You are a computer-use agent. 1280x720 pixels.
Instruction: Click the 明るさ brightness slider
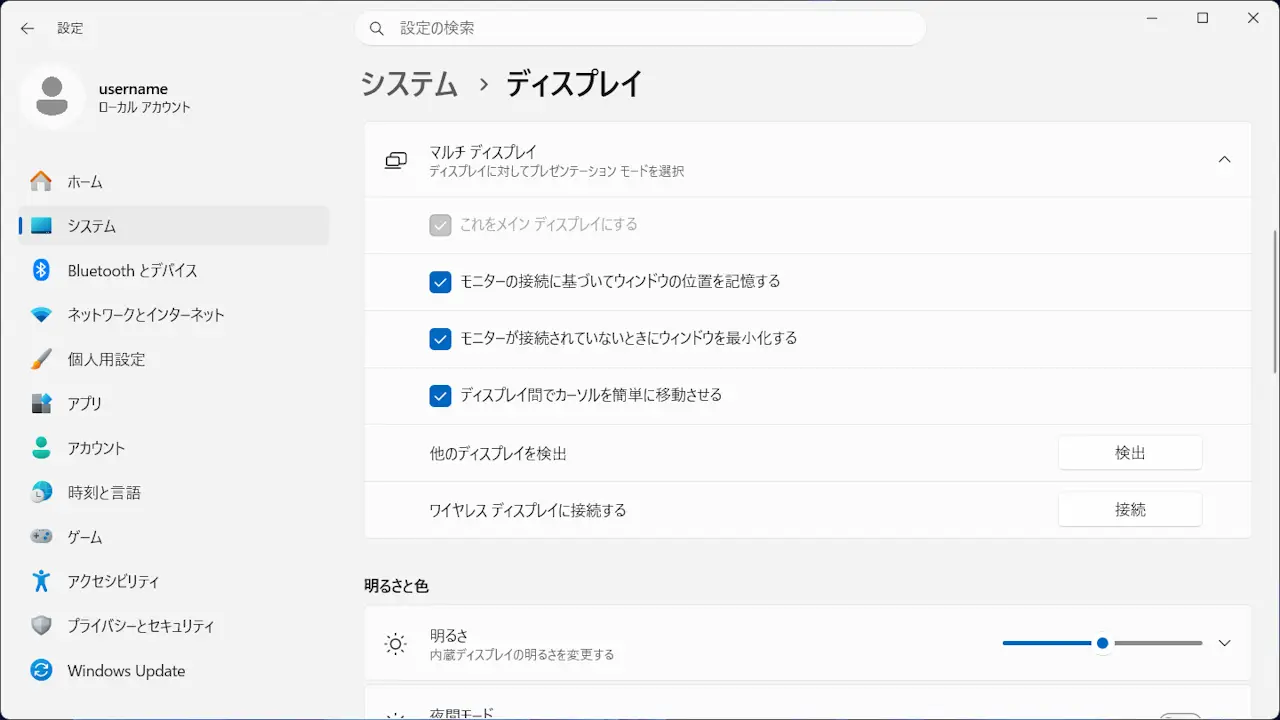click(x=1102, y=643)
